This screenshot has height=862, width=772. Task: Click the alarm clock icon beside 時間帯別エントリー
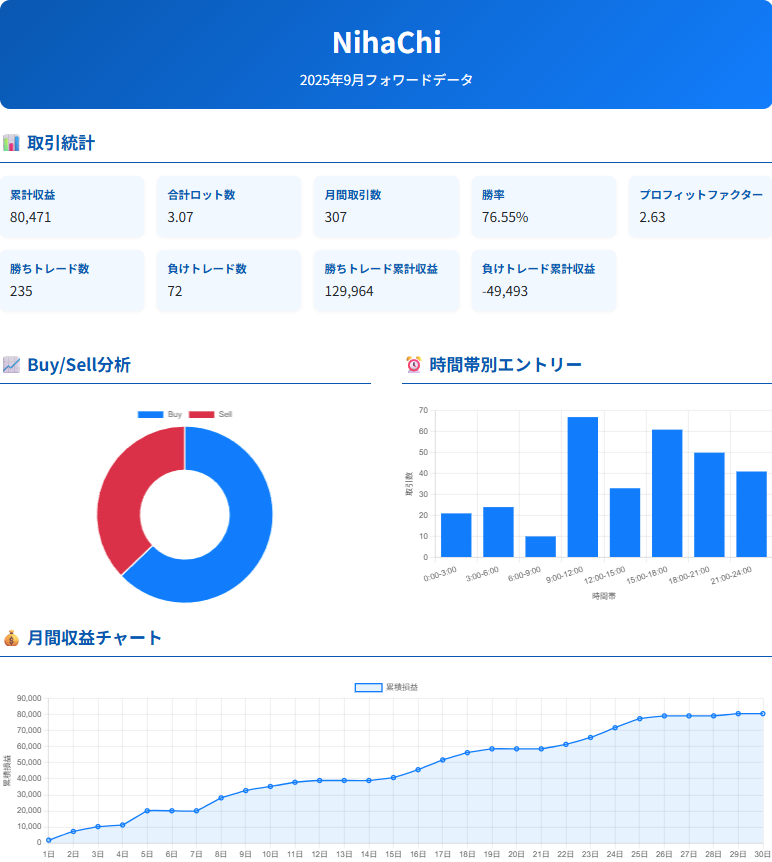coord(413,365)
